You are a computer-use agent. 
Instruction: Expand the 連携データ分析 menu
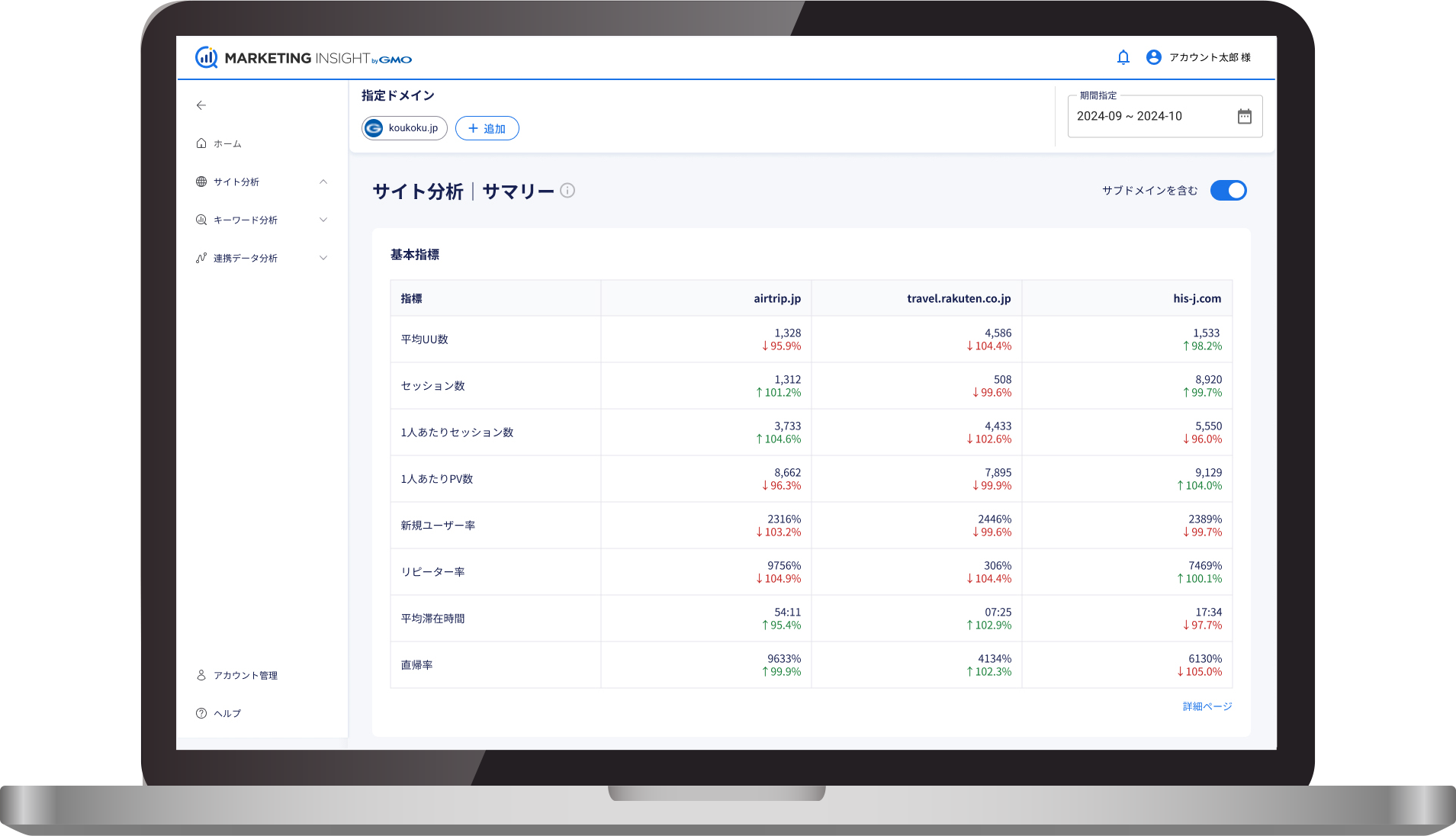click(324, 258)
